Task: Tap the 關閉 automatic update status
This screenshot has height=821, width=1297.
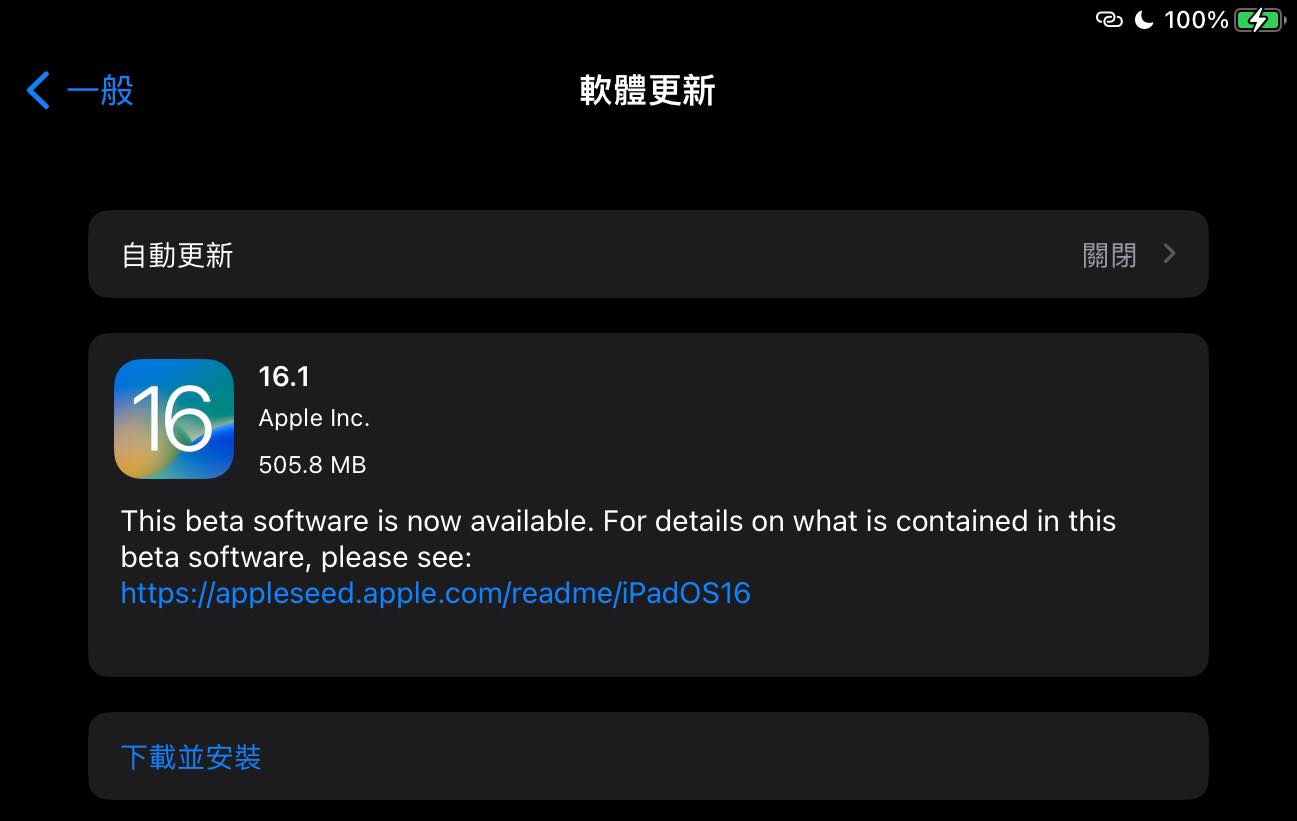Action: 1110,256
